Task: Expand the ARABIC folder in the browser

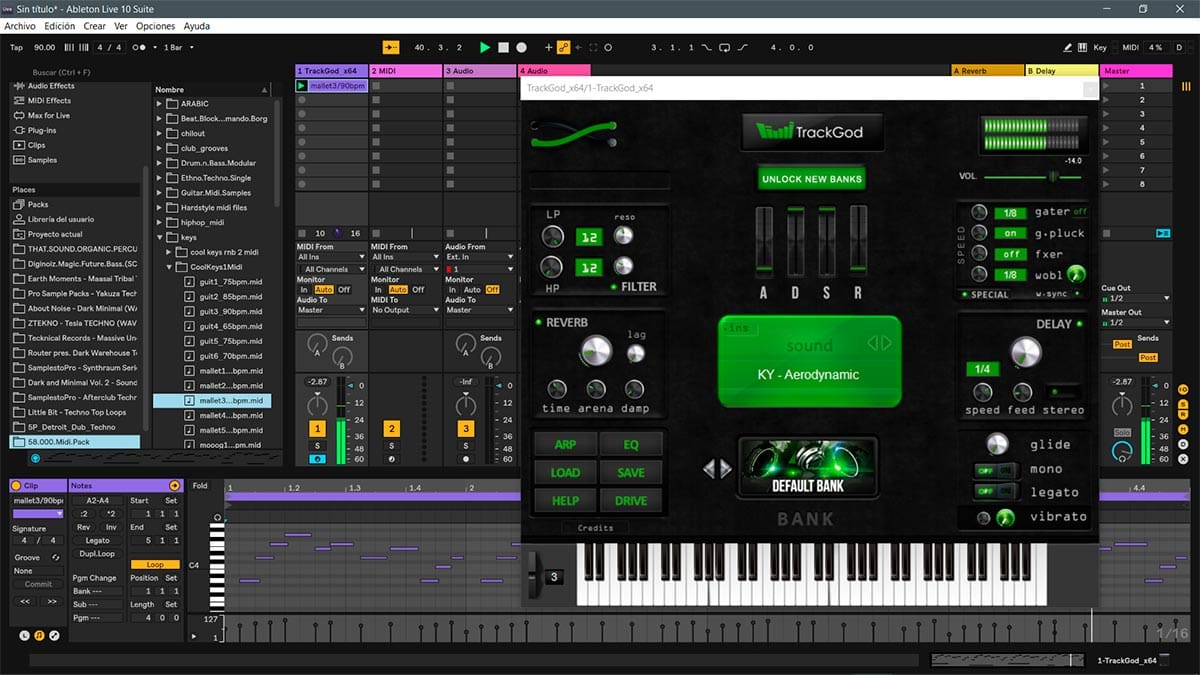Action: [159, 103]
